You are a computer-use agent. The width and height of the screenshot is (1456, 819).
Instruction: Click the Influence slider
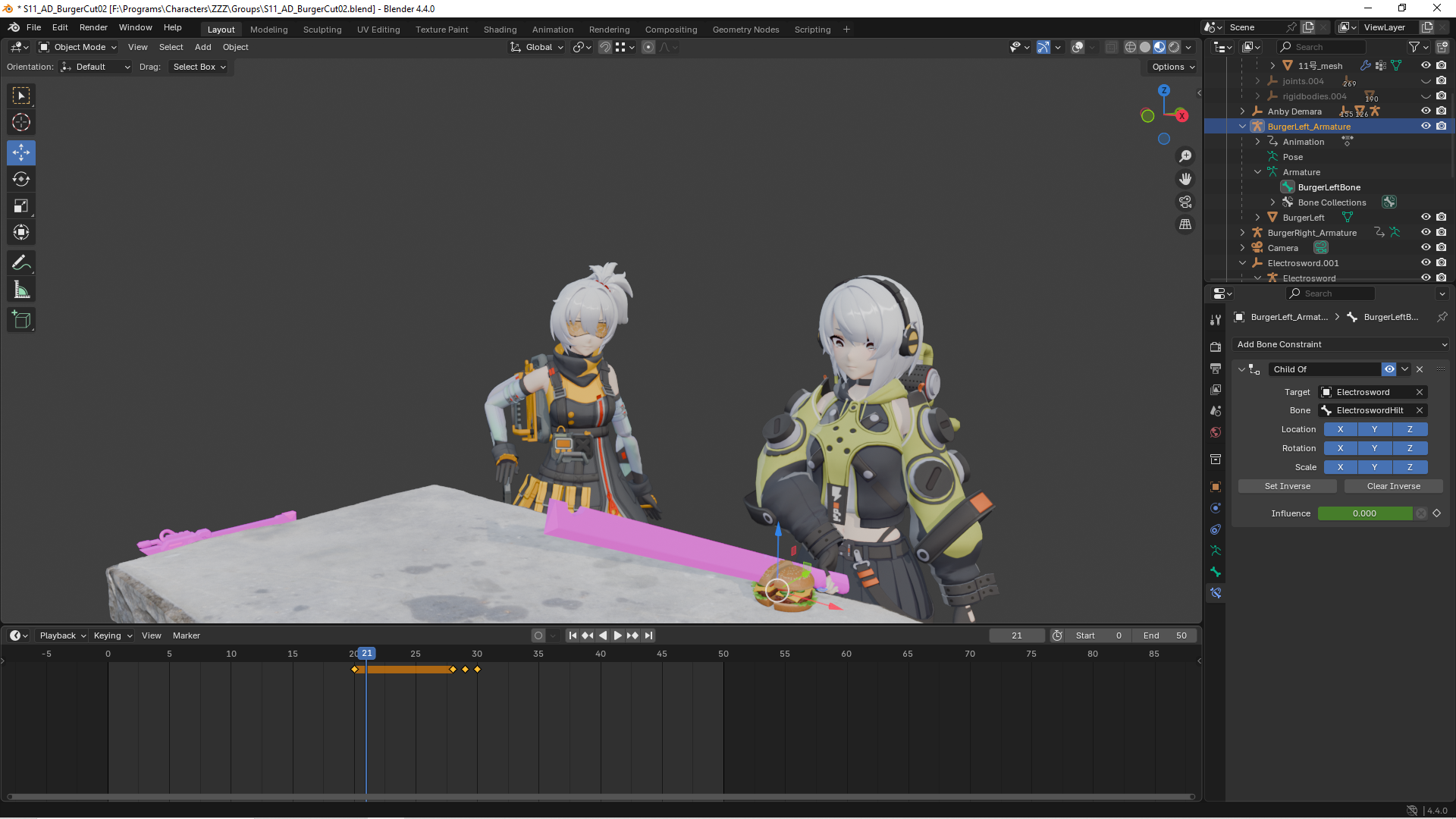1364,513
